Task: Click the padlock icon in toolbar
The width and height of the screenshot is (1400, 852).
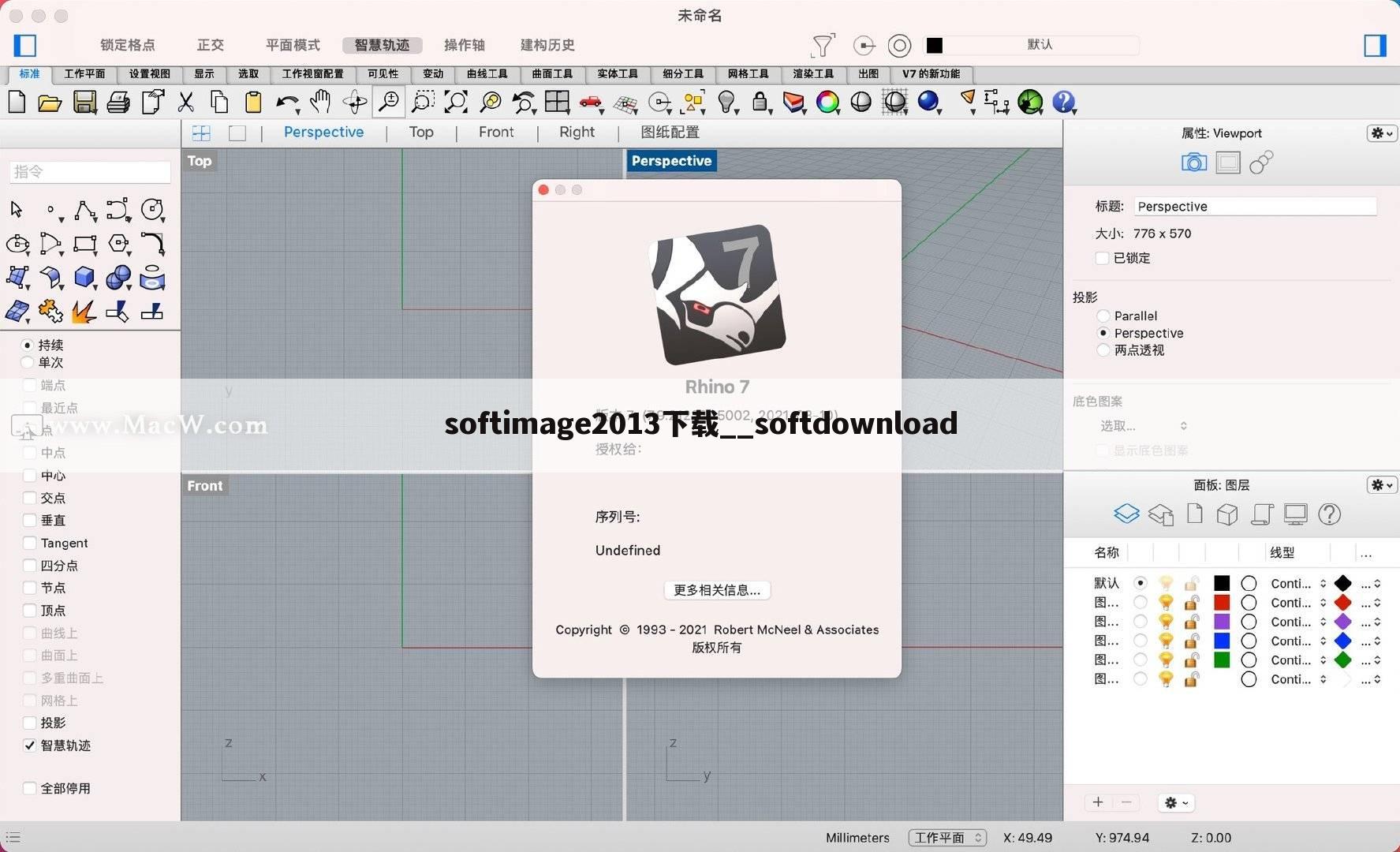Action: click(760, 102)
